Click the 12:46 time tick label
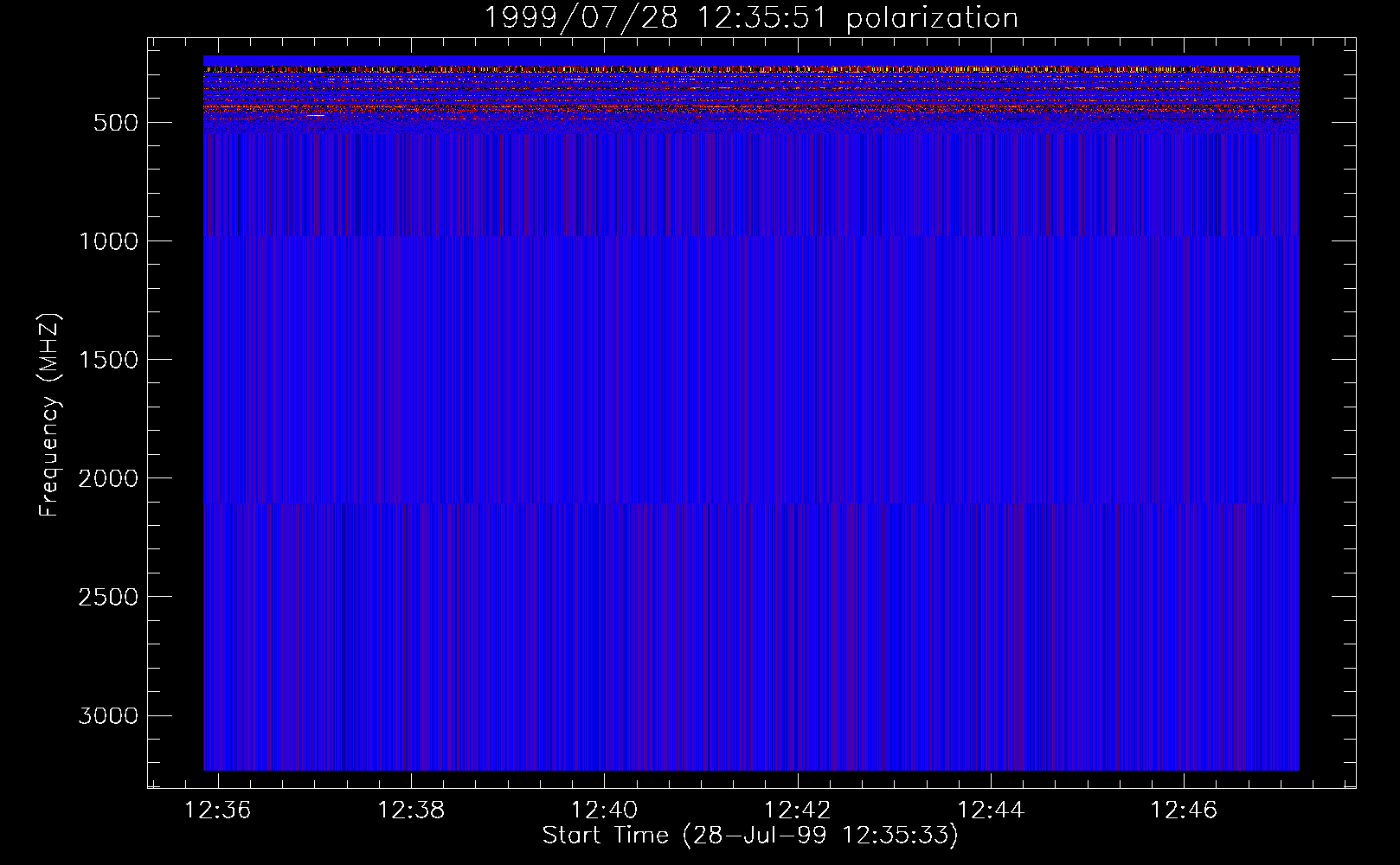Viewport: 1400px width, 865px height. click(x=1183, y=811)
